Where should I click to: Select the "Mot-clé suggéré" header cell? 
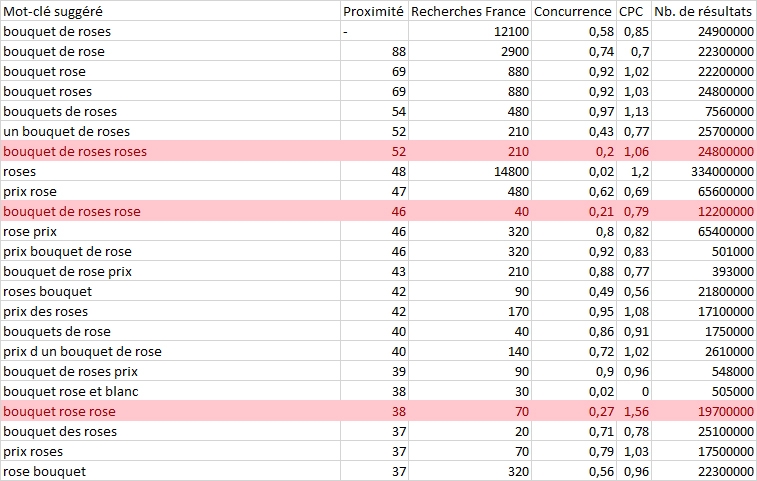click(x=170, y=11)
